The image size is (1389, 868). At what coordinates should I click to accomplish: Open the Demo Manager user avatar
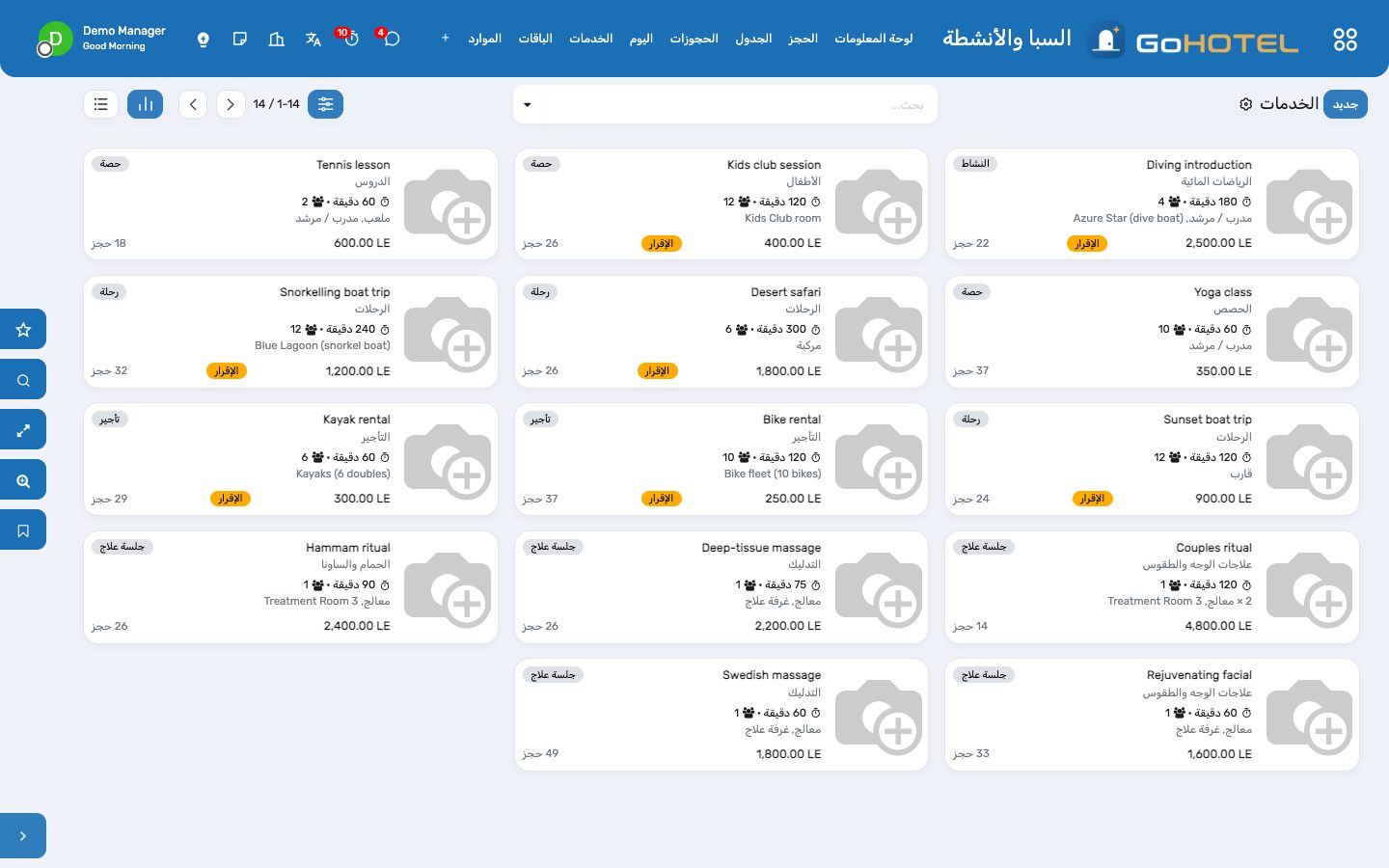coord(54,40)
